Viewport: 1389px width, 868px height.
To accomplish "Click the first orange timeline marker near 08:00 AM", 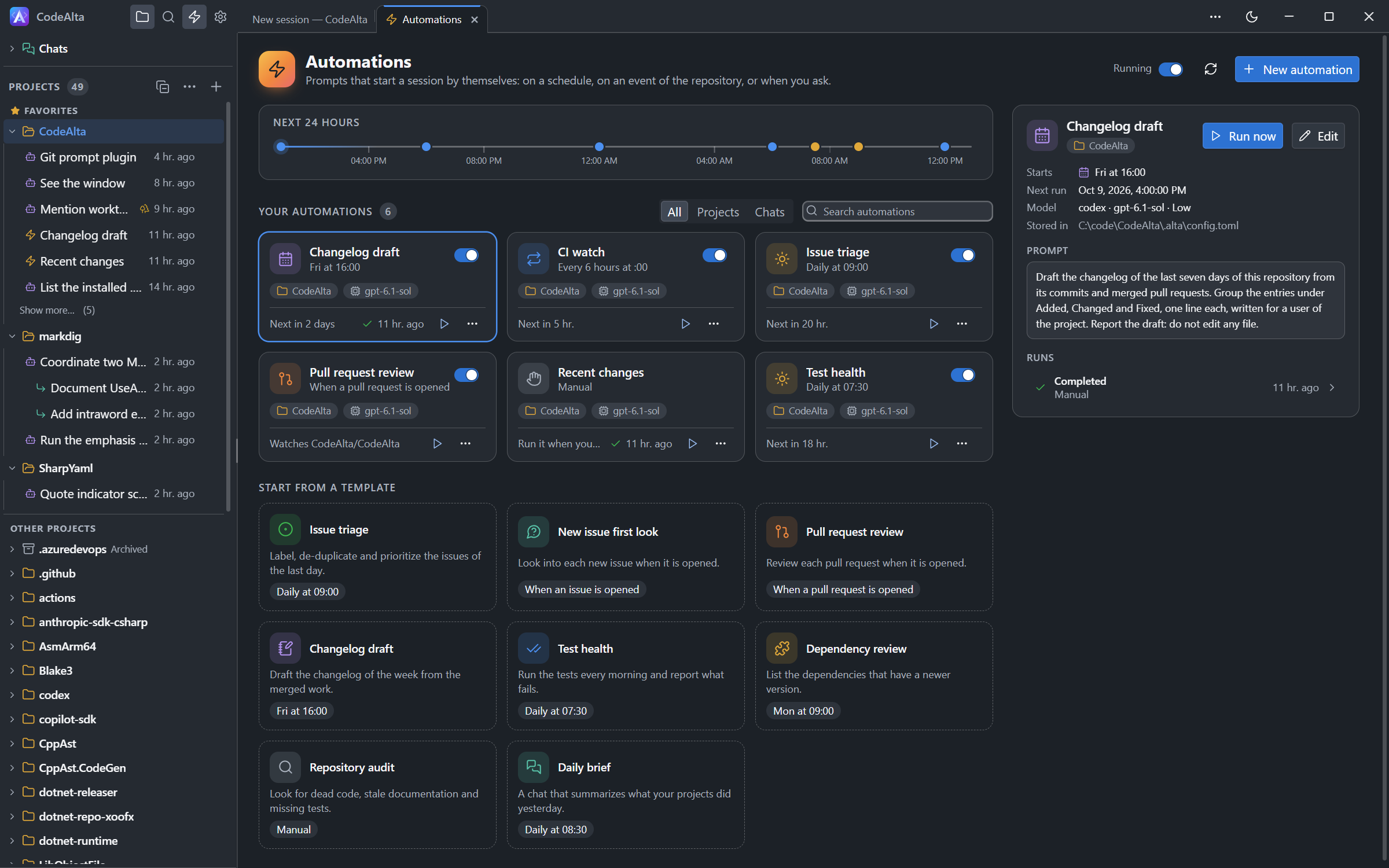I will [815, 147].
